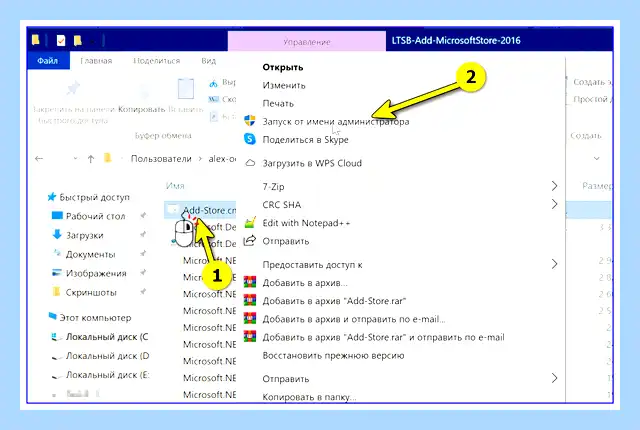
Task: Choose Изменить in the context menu
Action: (x=284, y=85)
